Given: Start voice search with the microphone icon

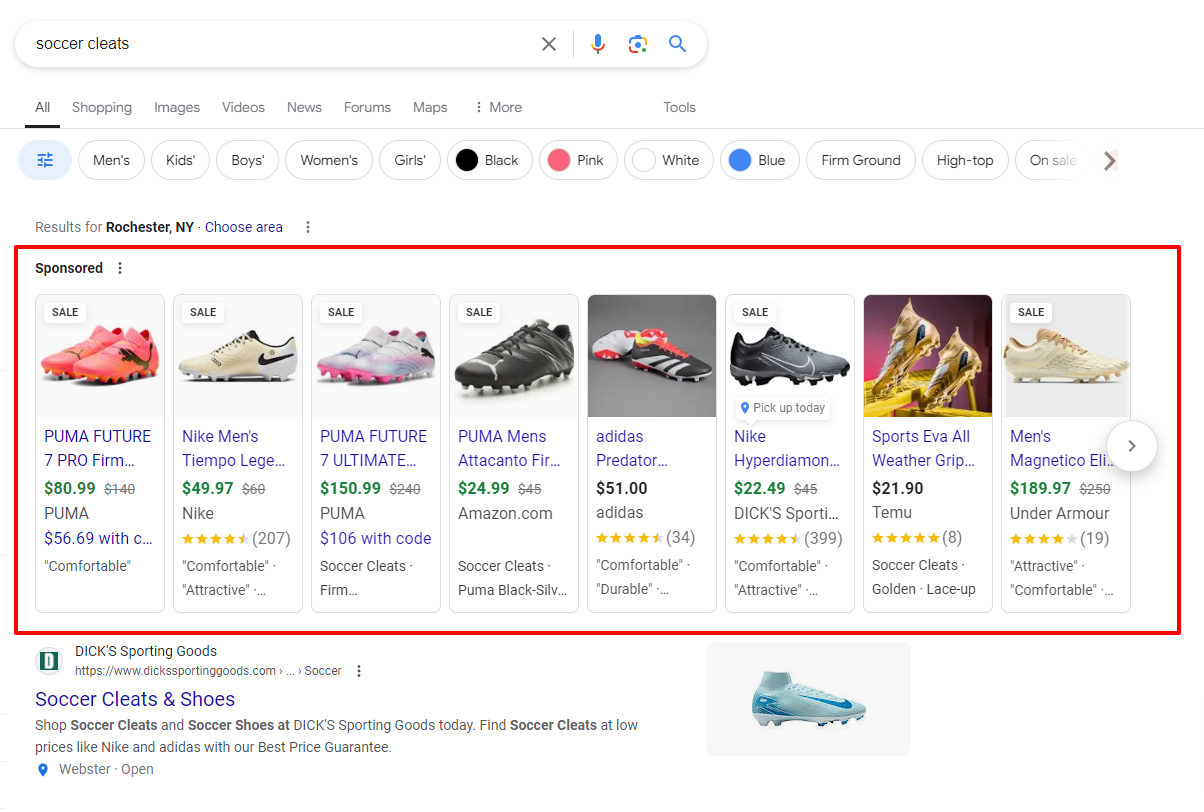Looking at the screenshot, I should (x=597, y=43).
